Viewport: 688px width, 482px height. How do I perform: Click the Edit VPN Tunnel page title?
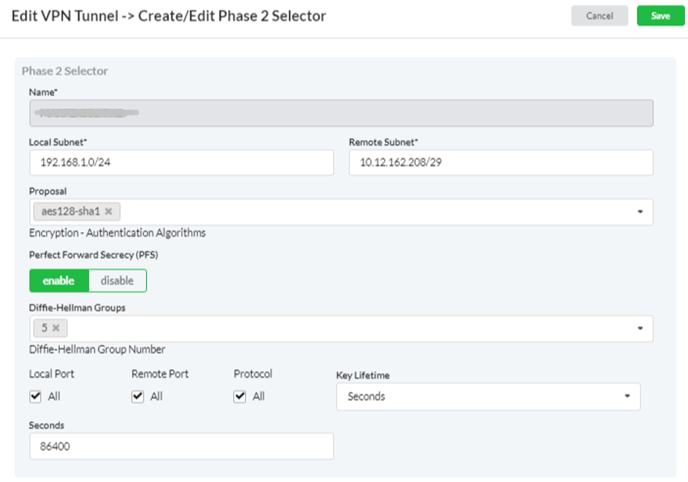(168, 17)
